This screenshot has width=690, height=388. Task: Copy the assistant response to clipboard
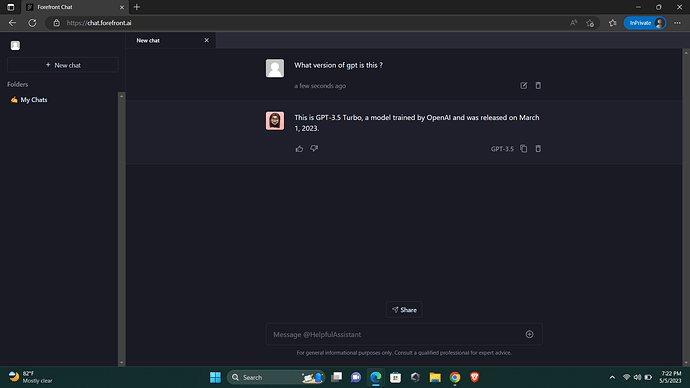[x=523, y=149]
